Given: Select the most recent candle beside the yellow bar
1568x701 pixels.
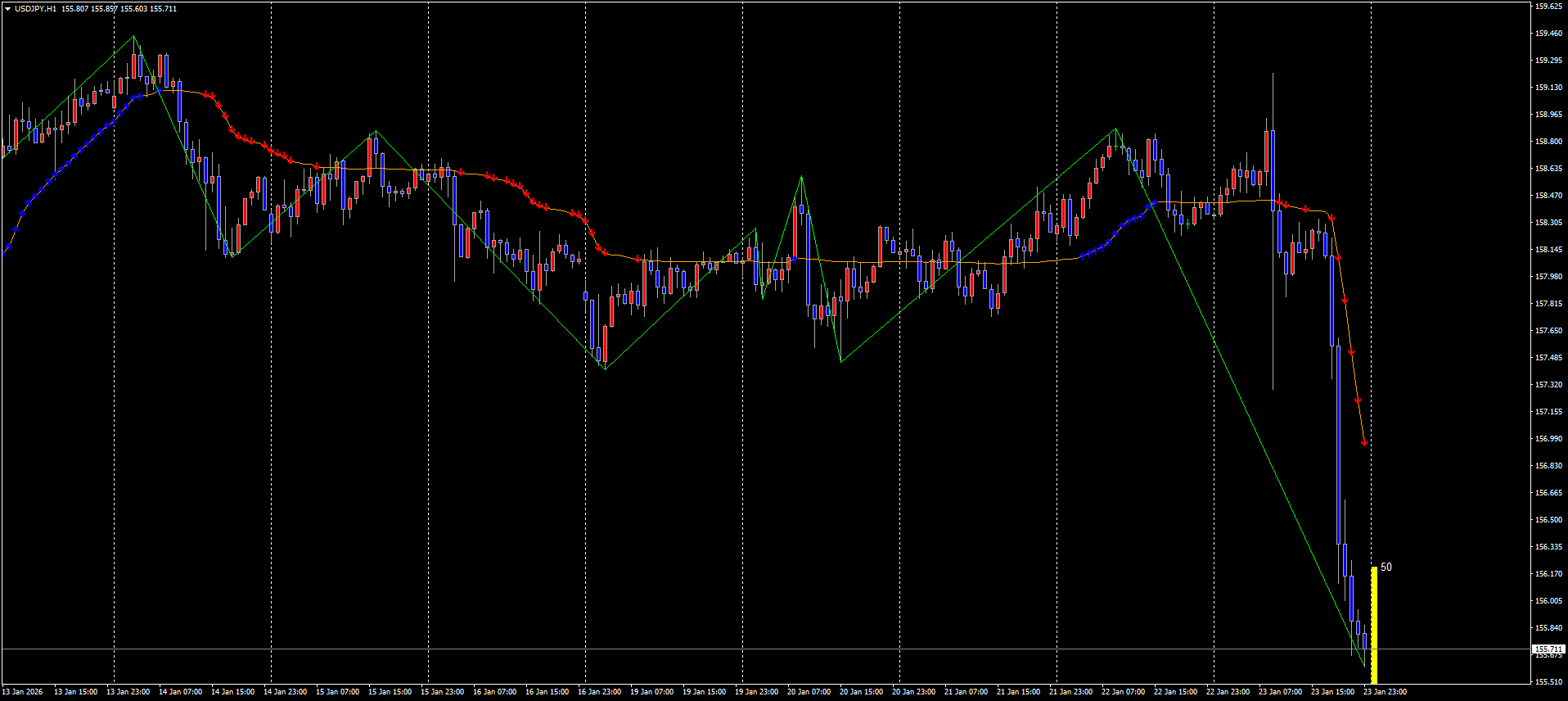Looking at the screenshot, I should pyautogui.click(x=1364, y=640).
